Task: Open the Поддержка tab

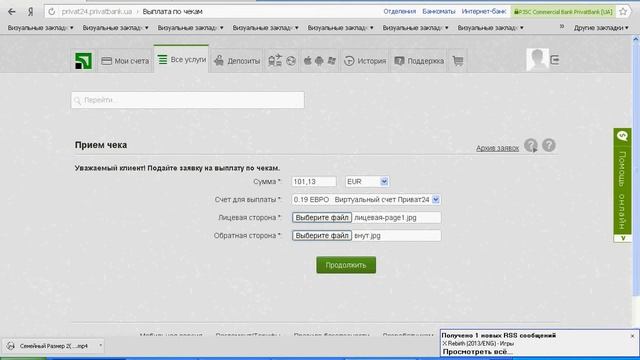Action: 419,61
